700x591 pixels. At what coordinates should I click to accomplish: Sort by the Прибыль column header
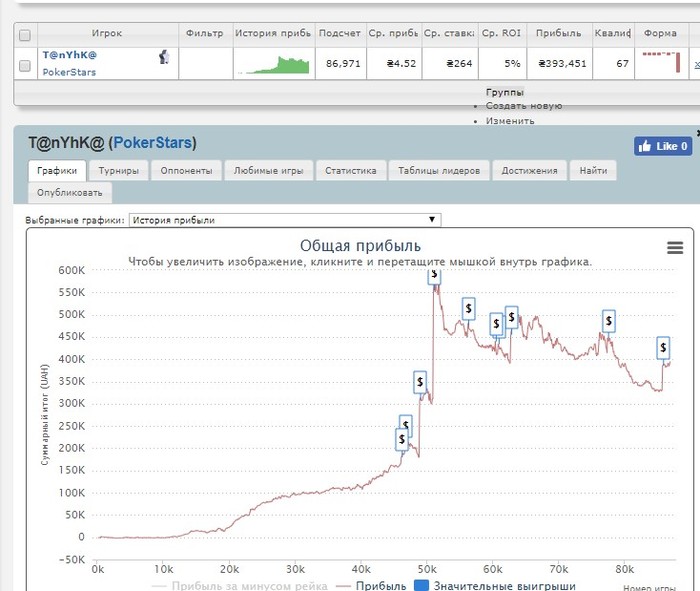(558, 33)
